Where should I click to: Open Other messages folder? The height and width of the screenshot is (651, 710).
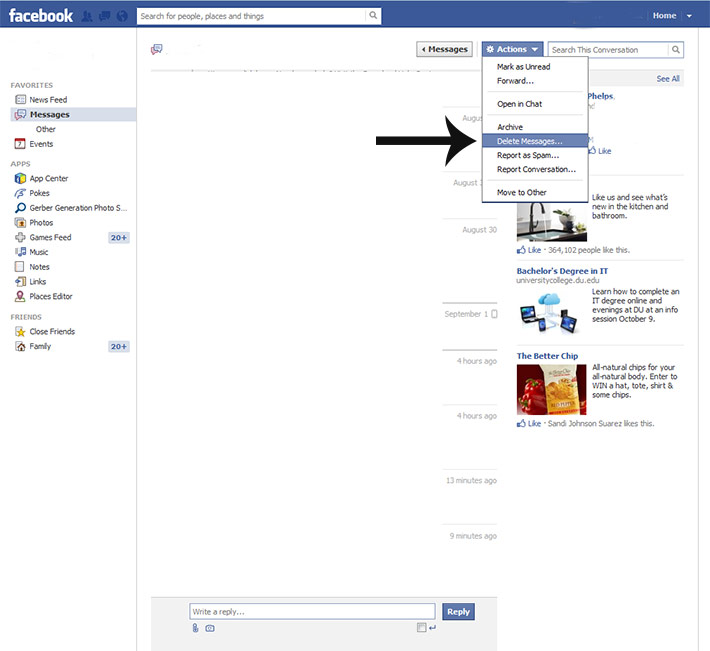[46, 129]
